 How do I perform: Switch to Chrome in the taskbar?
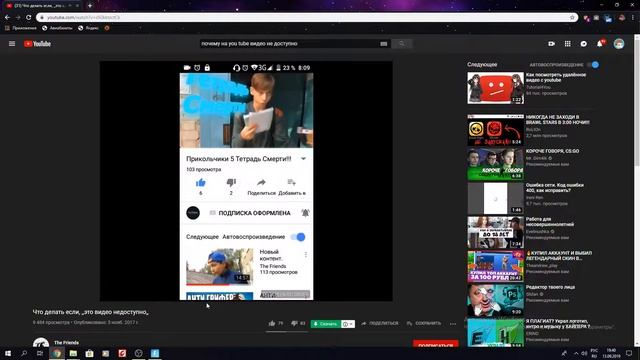coord(57,353)
